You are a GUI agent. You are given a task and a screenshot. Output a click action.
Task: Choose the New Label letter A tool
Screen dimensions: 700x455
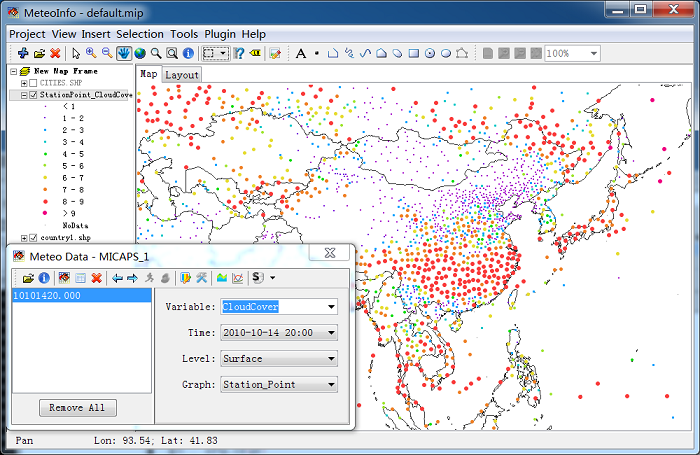coord(301,54)
